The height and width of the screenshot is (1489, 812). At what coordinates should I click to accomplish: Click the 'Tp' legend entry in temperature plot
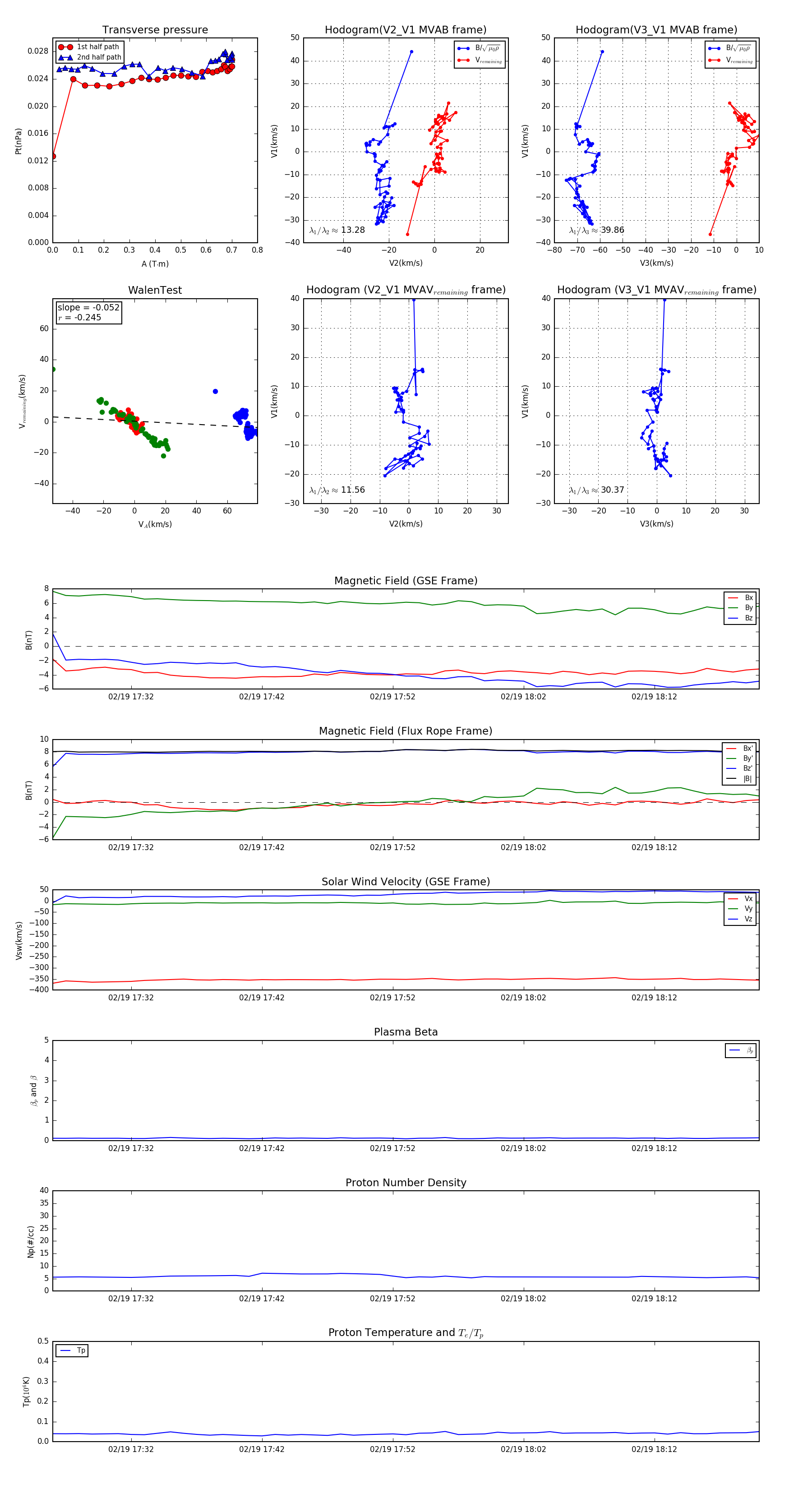[73, 1350]
